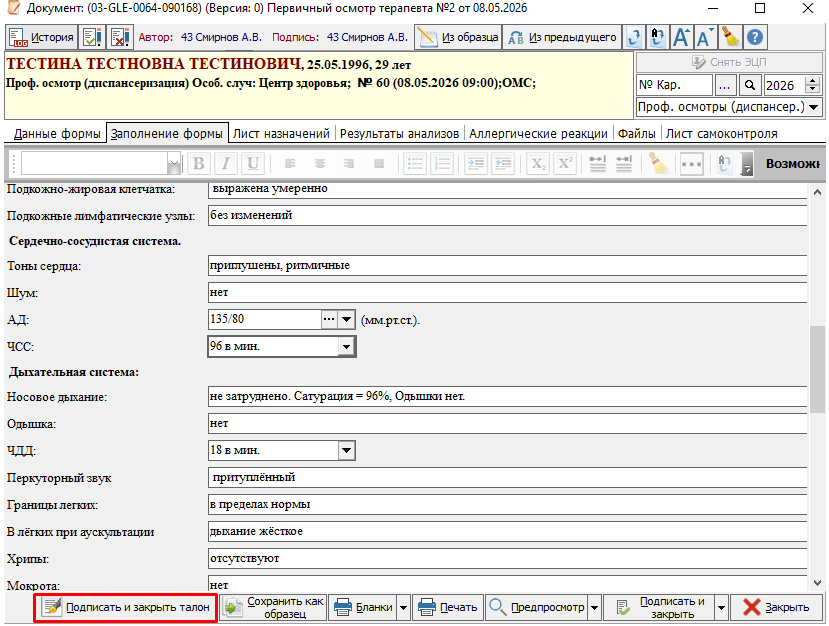Toggle subscript formatting

click(537, 164)
